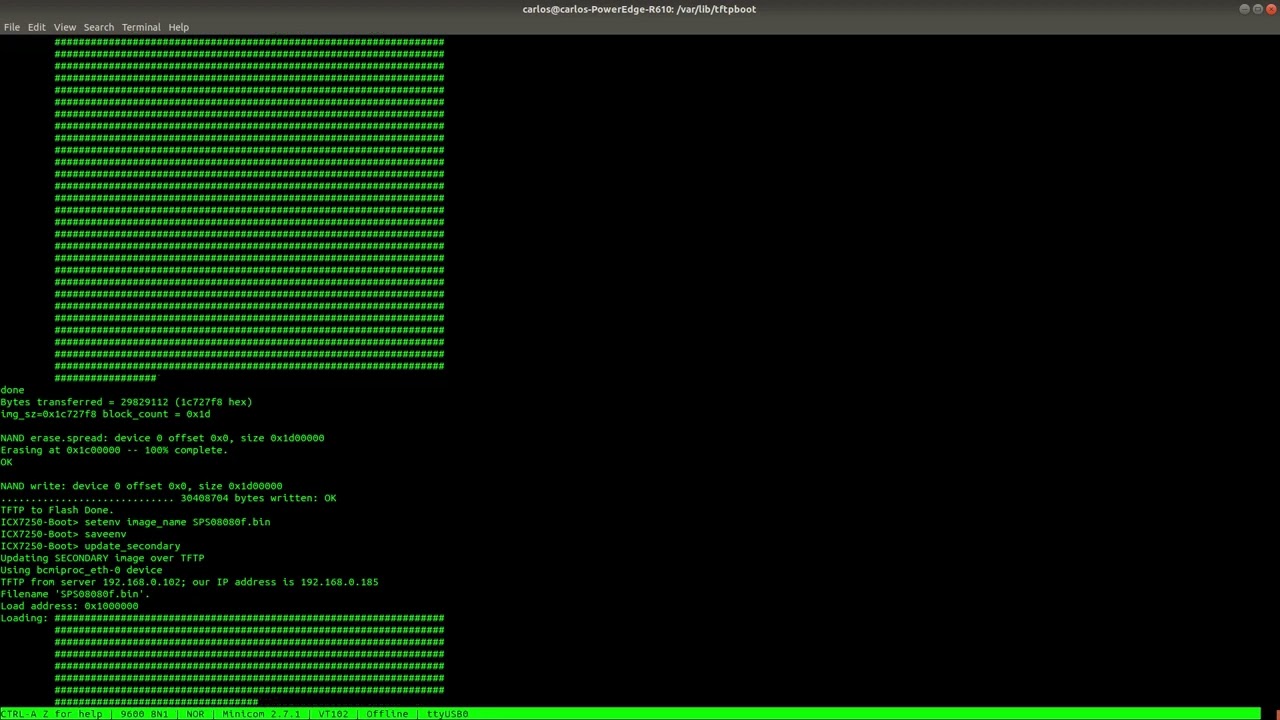Open the Edit menu
This screenshot has width=1280, height=720.
click(x=37, y=27)
